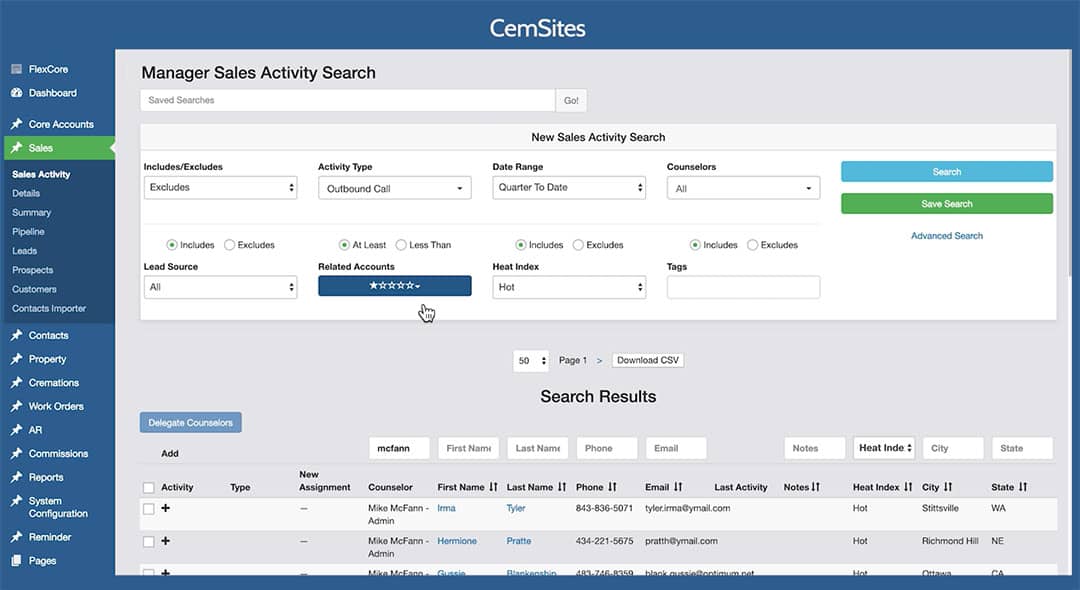Click the Cremations pin icon

pos(17,383)
